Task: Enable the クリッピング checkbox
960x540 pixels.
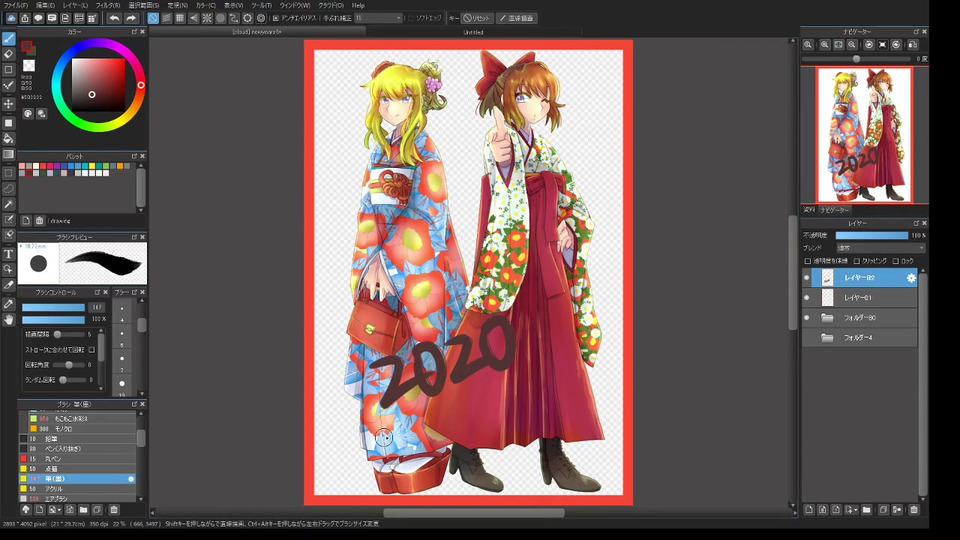Action: coord(857,261)
